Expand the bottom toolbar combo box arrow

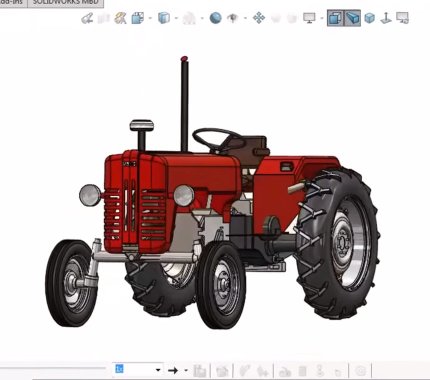click(158, 370)
